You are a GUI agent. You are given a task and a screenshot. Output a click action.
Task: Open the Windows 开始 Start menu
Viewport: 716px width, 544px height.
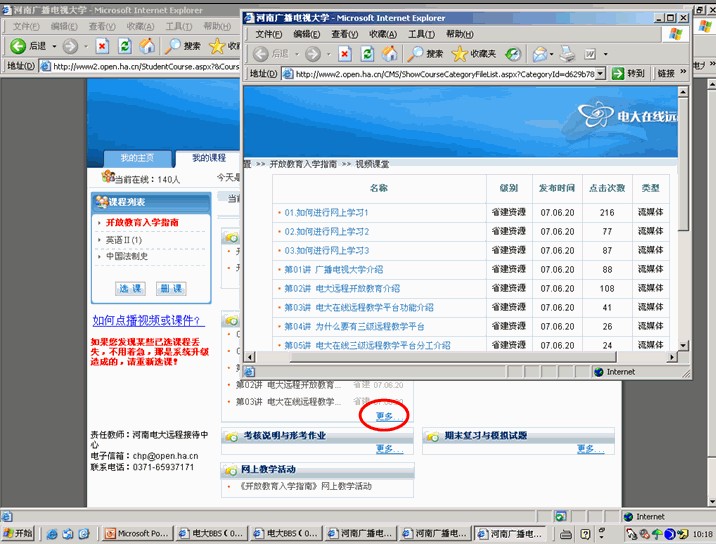(x=18, y=533)
